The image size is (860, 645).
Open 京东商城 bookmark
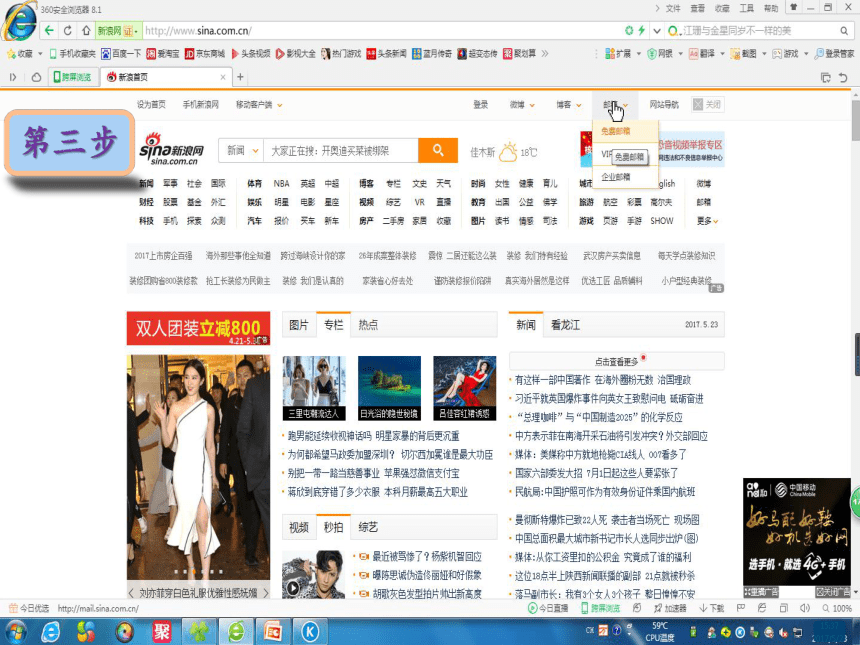pos(205,54)
